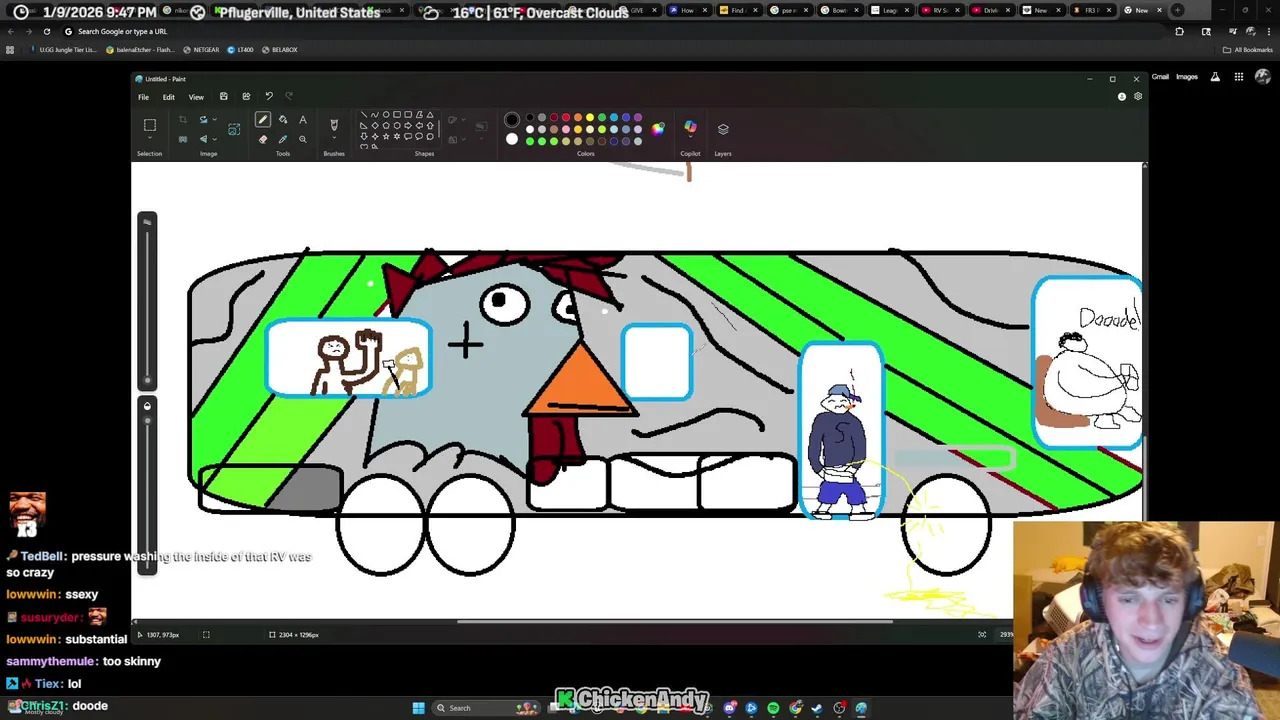This screenshot has width=1280, height=720.
Task: Pick the yellow color in palette
Action: [x=590, y=118]
